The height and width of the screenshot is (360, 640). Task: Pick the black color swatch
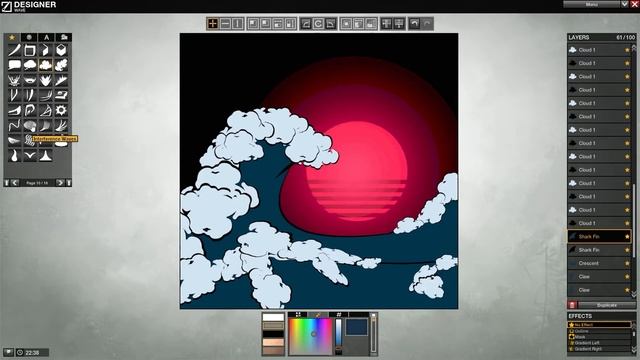273,334
